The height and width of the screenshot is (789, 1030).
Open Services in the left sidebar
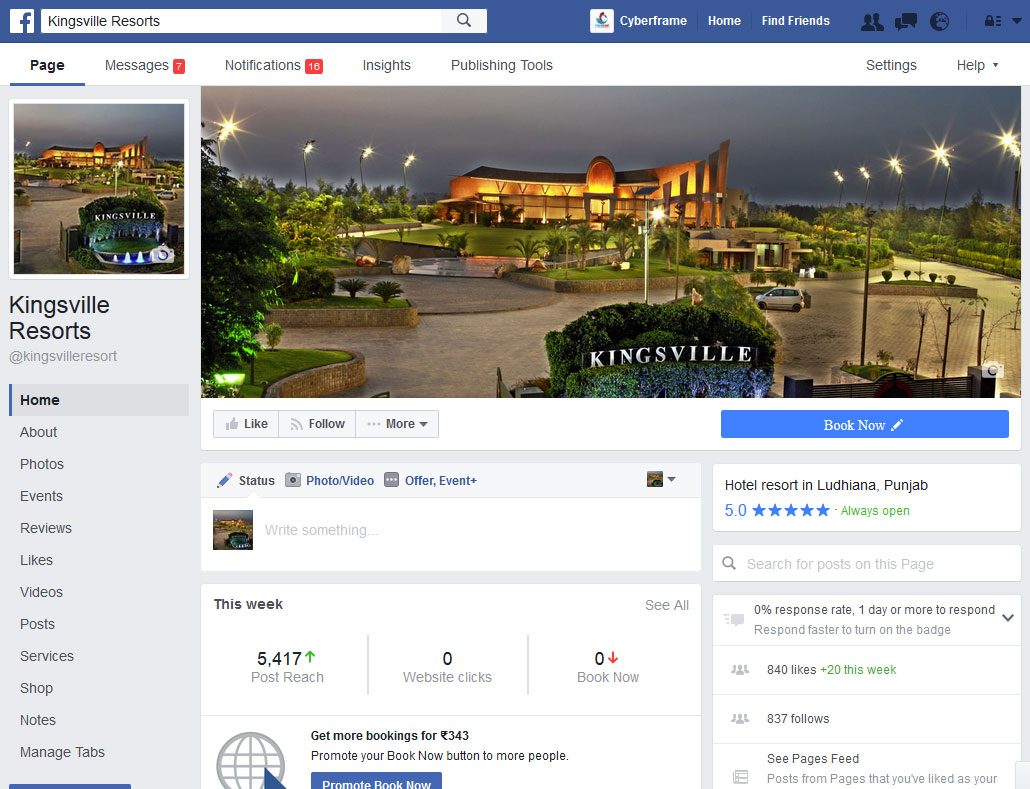coord(47,656)
